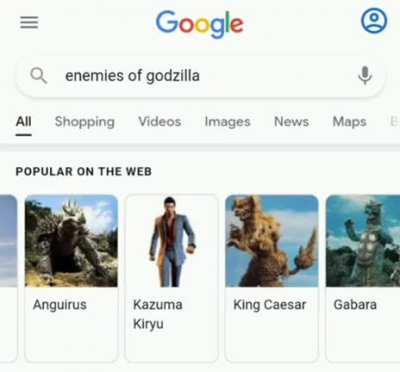
Task: Click the magnifying glass search icon
Action: [38, 75]
